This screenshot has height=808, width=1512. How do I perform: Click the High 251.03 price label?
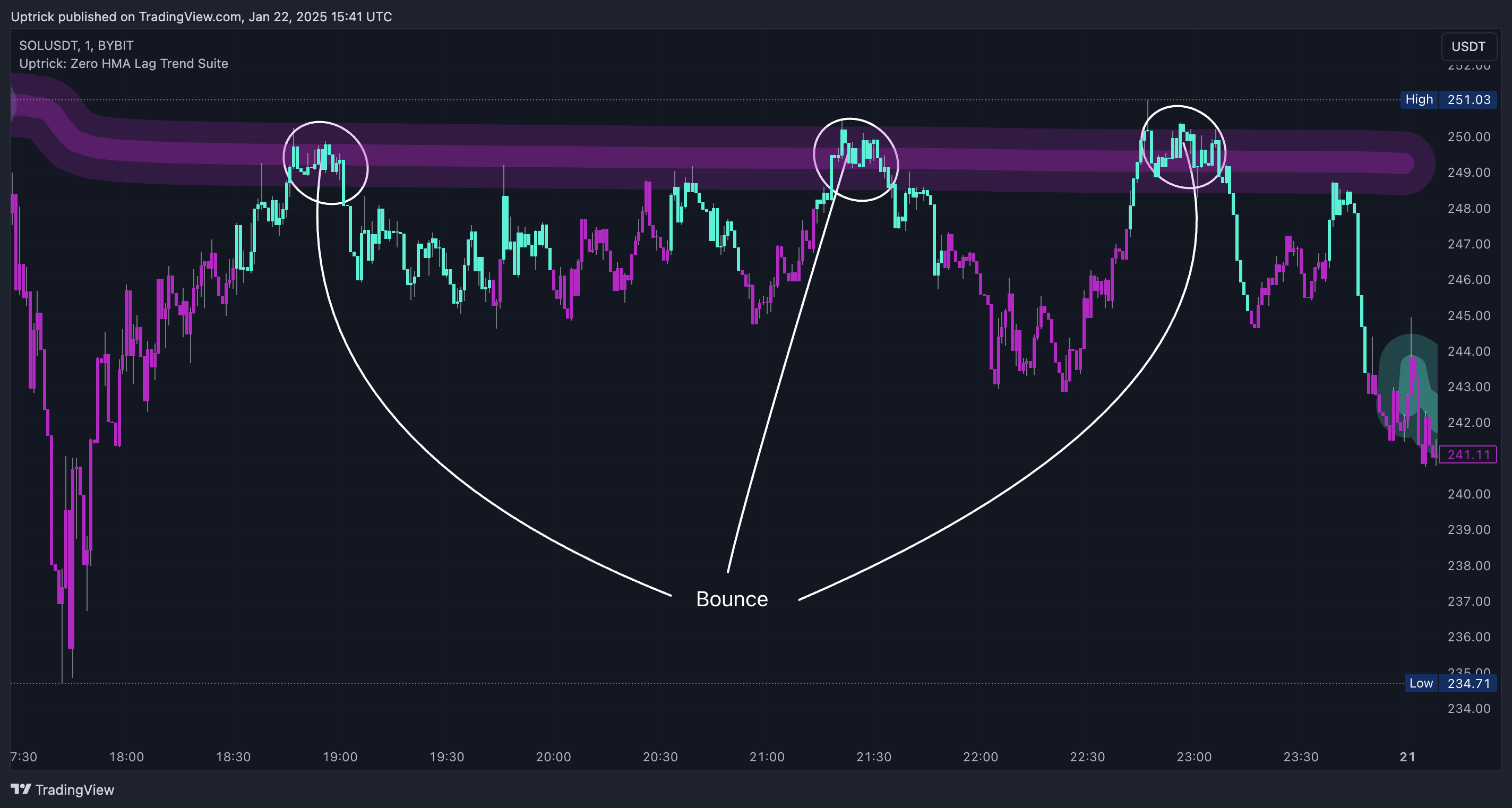coord(1448,99)
